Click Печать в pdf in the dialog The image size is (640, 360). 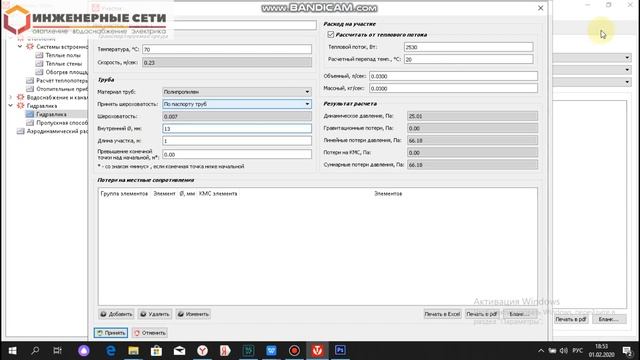[x=482, y=314]
